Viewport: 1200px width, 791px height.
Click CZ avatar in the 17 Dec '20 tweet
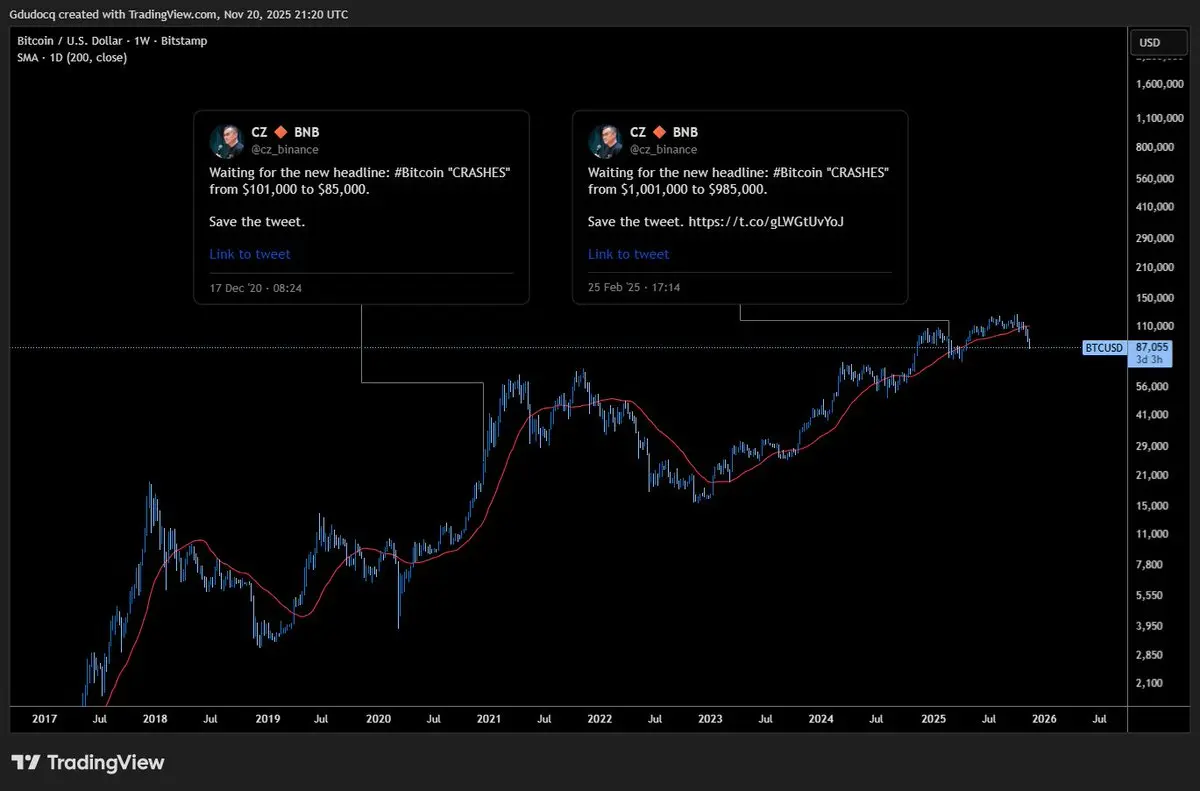pyautogui.click(x=226, y=141)
